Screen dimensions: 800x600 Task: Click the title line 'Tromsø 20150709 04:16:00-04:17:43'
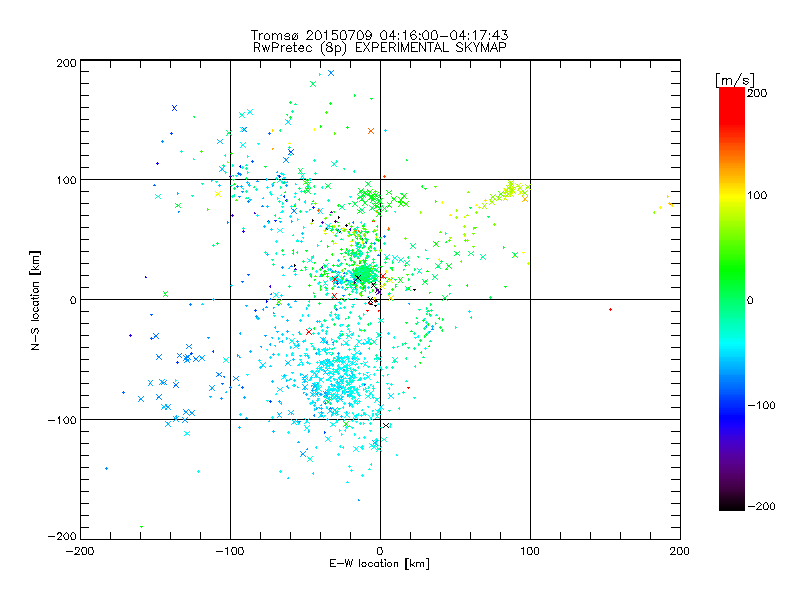(x=379, y=35)
